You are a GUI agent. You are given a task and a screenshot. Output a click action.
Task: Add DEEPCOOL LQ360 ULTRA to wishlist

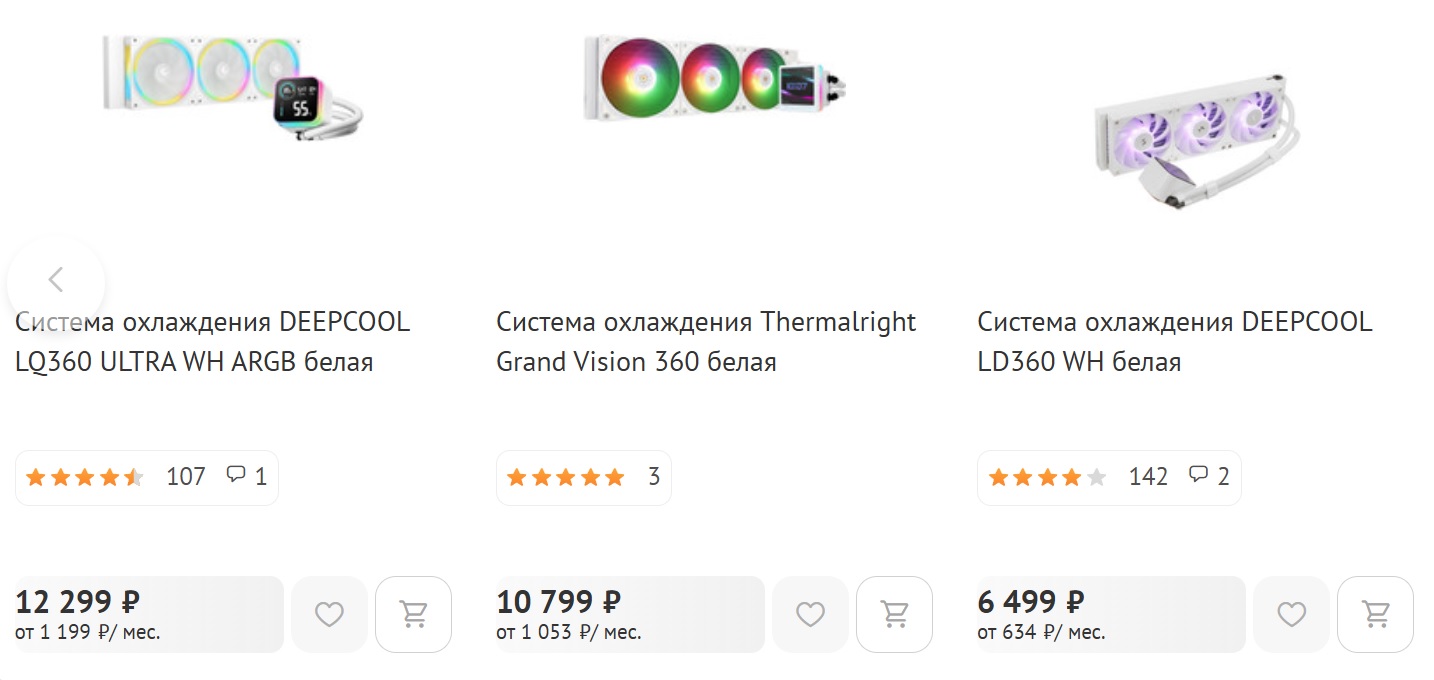pyautogui.click(x=329, y=614)
